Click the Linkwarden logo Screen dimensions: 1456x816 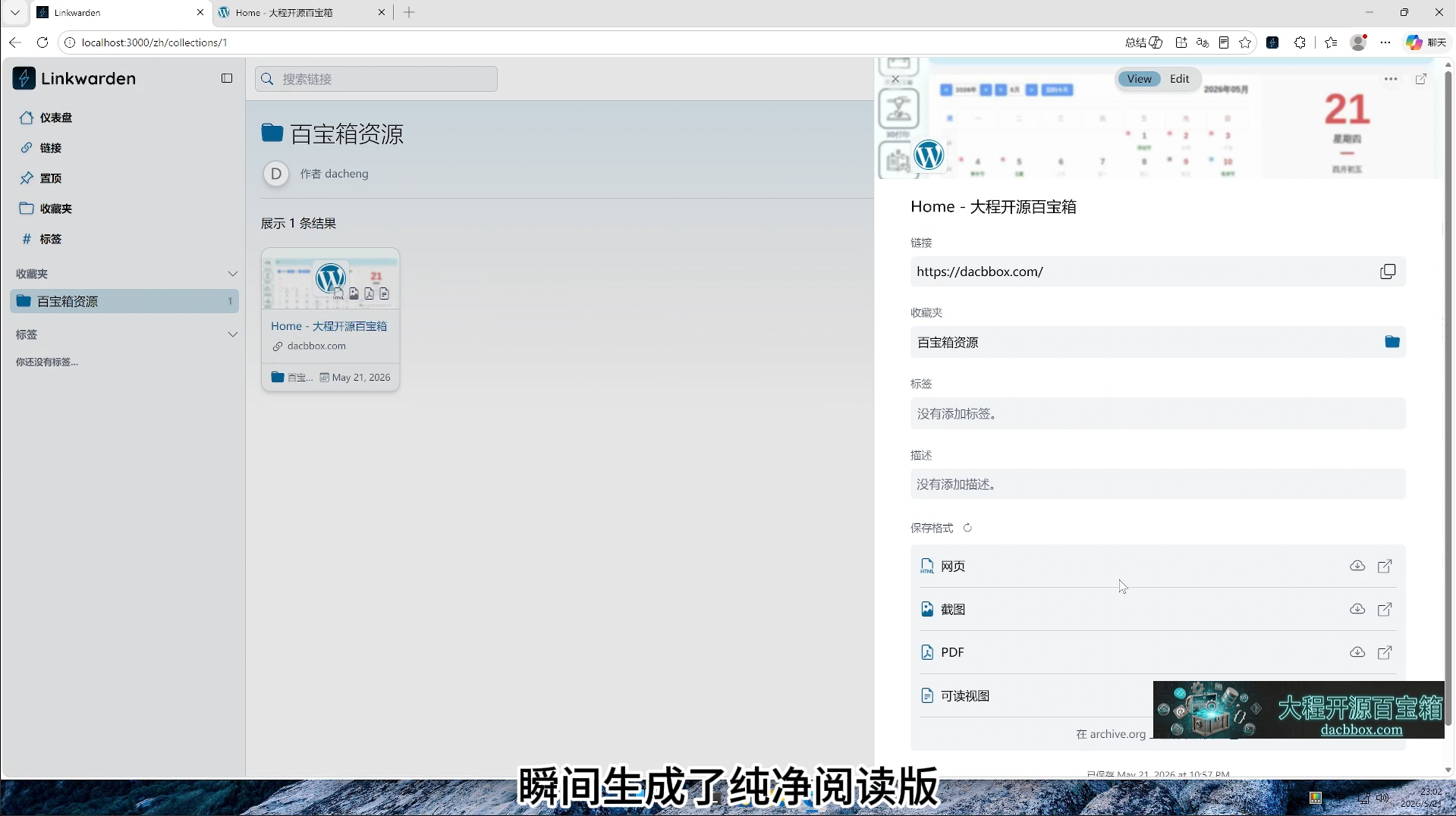74,78
